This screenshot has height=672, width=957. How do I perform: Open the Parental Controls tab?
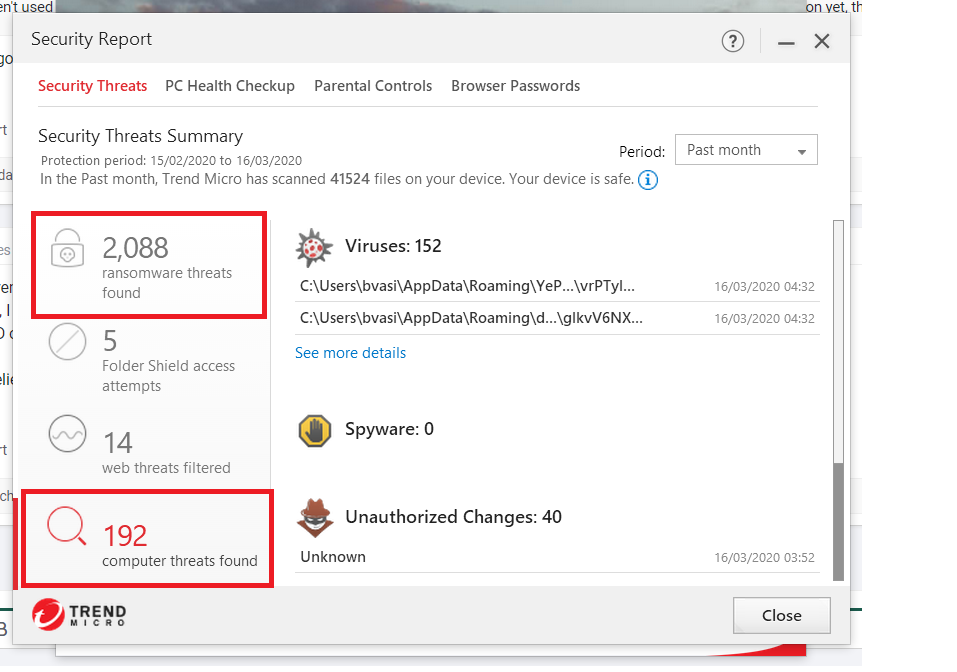[x=373, y=86]
